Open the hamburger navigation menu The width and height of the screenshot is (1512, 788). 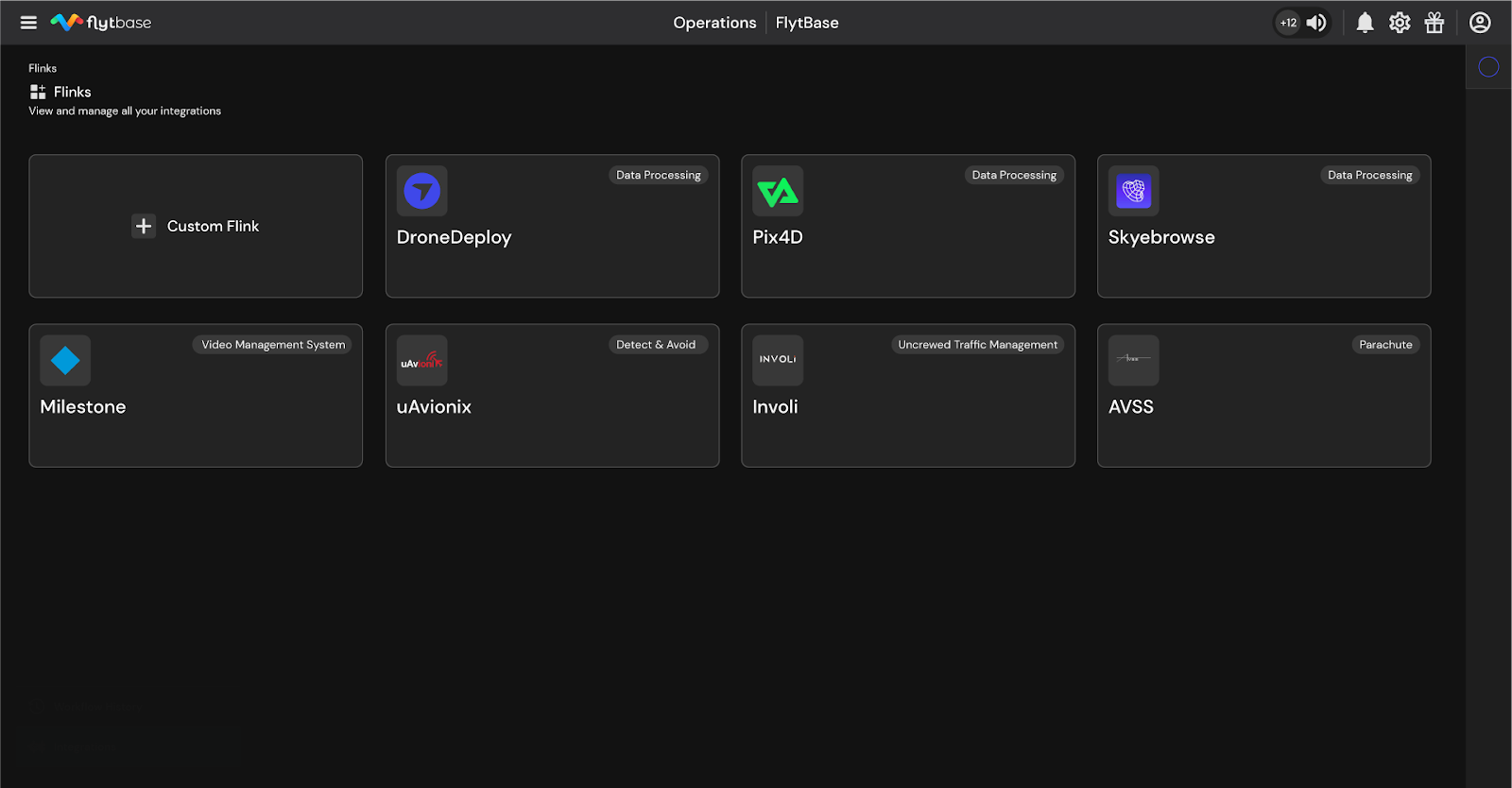point(28,23)
